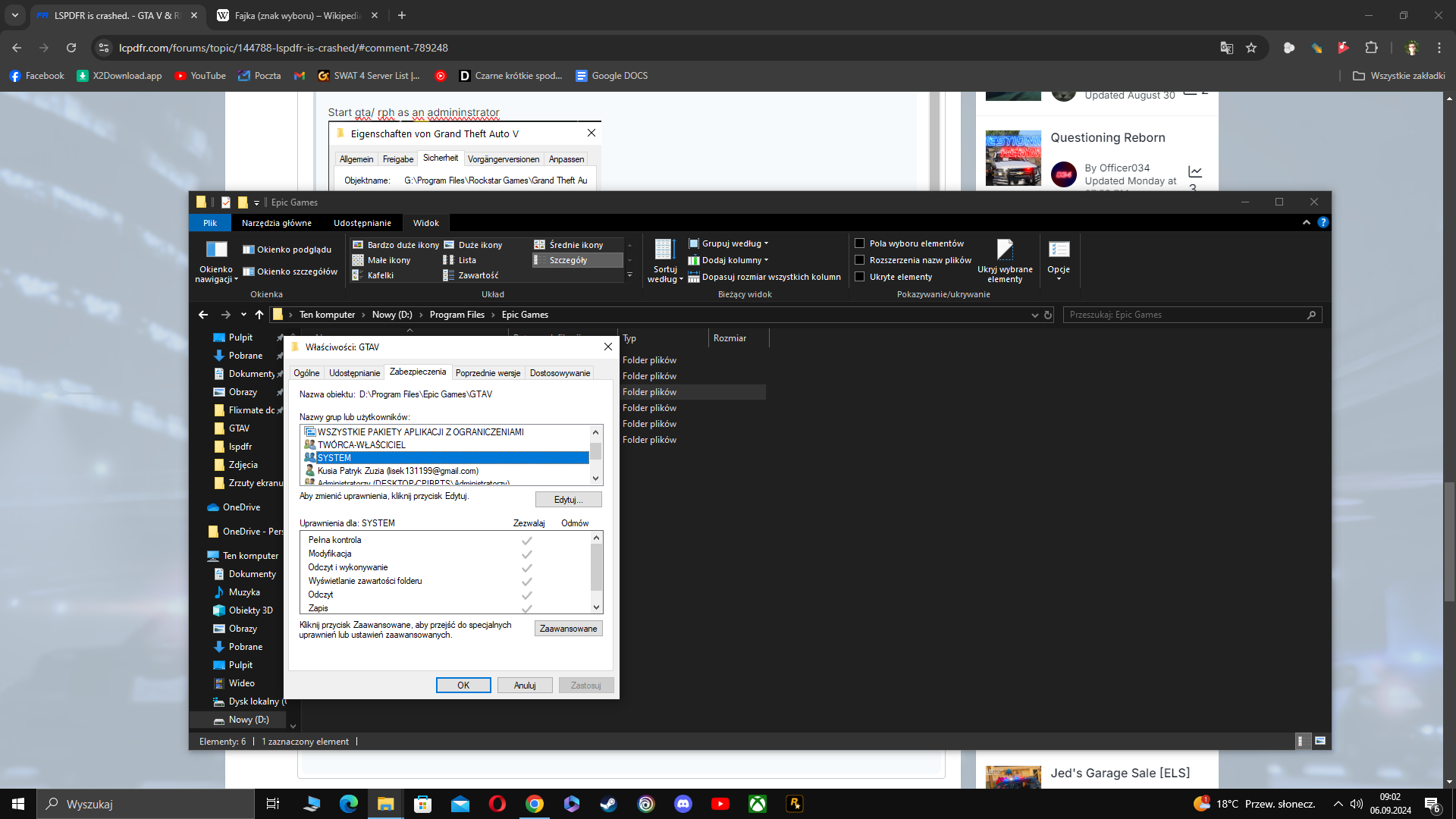The image size is (1456, 819).
Task: Click the Edytuj... button
Action: point(568,500)
